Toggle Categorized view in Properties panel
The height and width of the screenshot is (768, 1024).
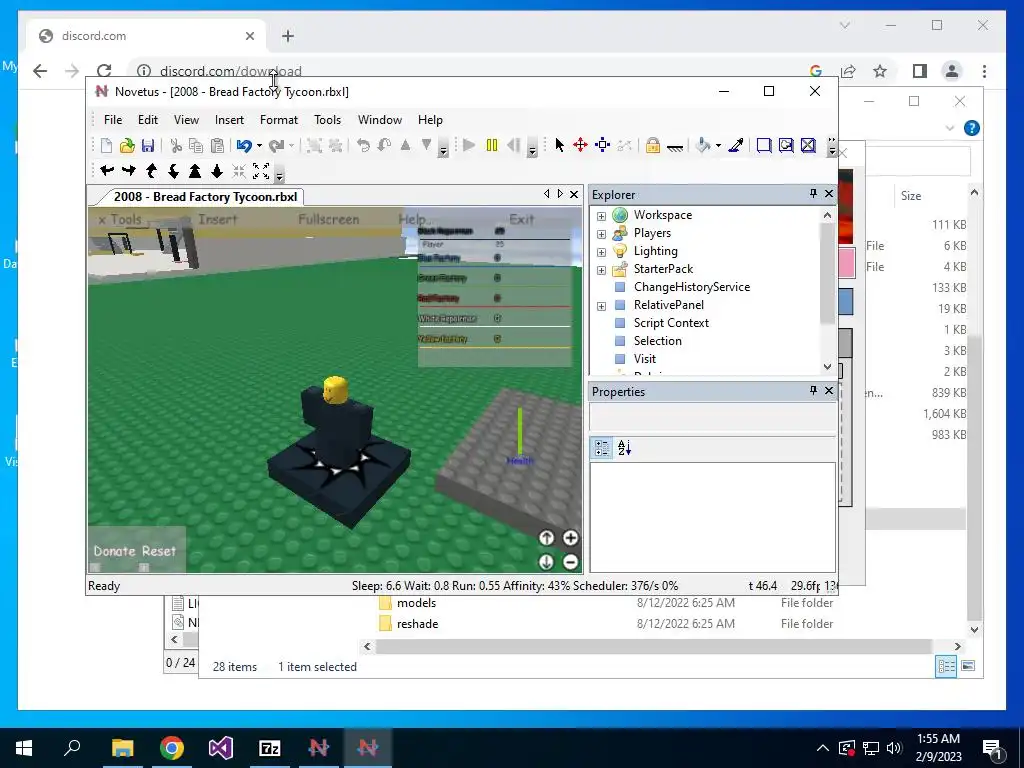(601, 448)
